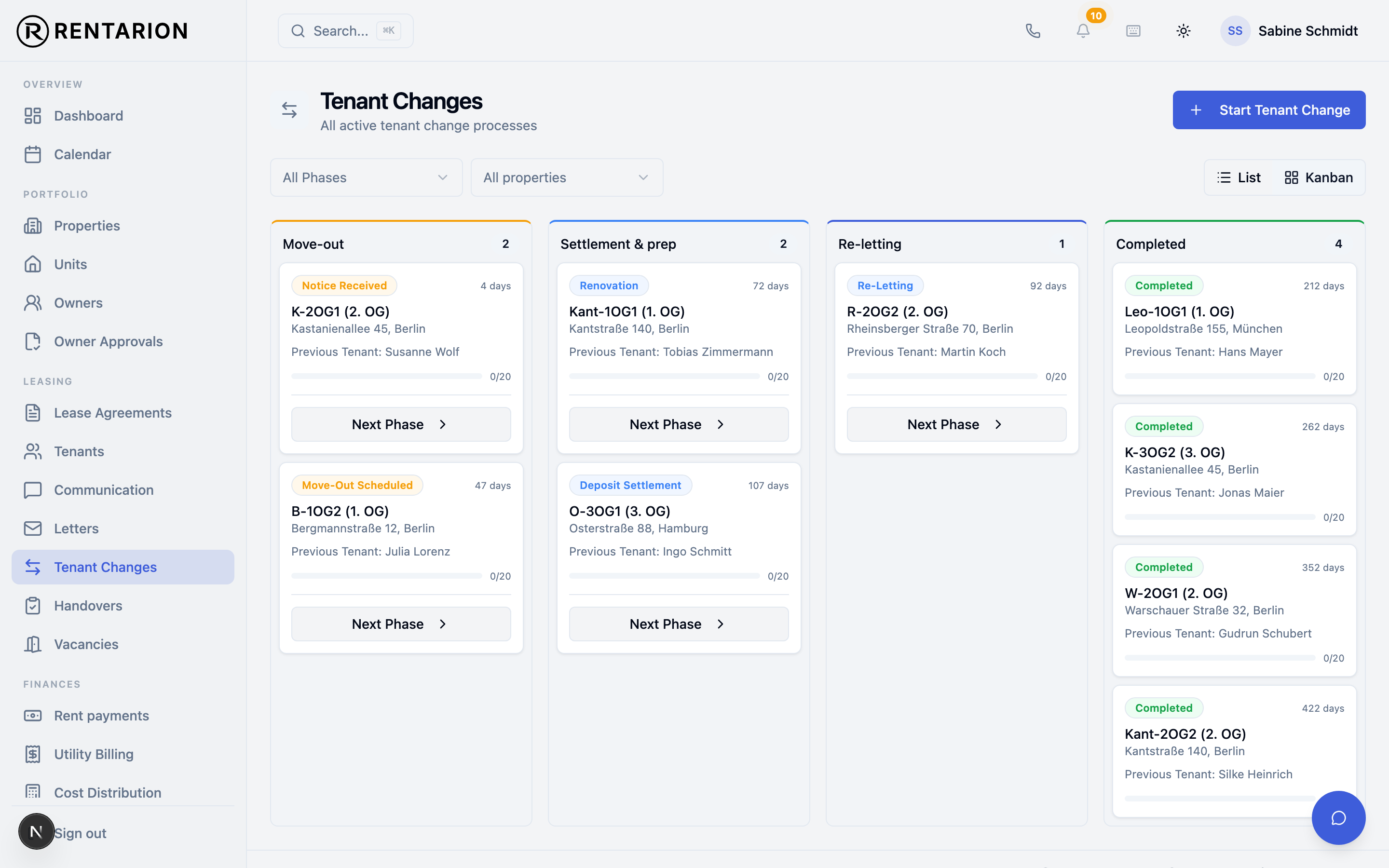
Task: Click K-2OG1 progress bar
Action: coord(386,376)
